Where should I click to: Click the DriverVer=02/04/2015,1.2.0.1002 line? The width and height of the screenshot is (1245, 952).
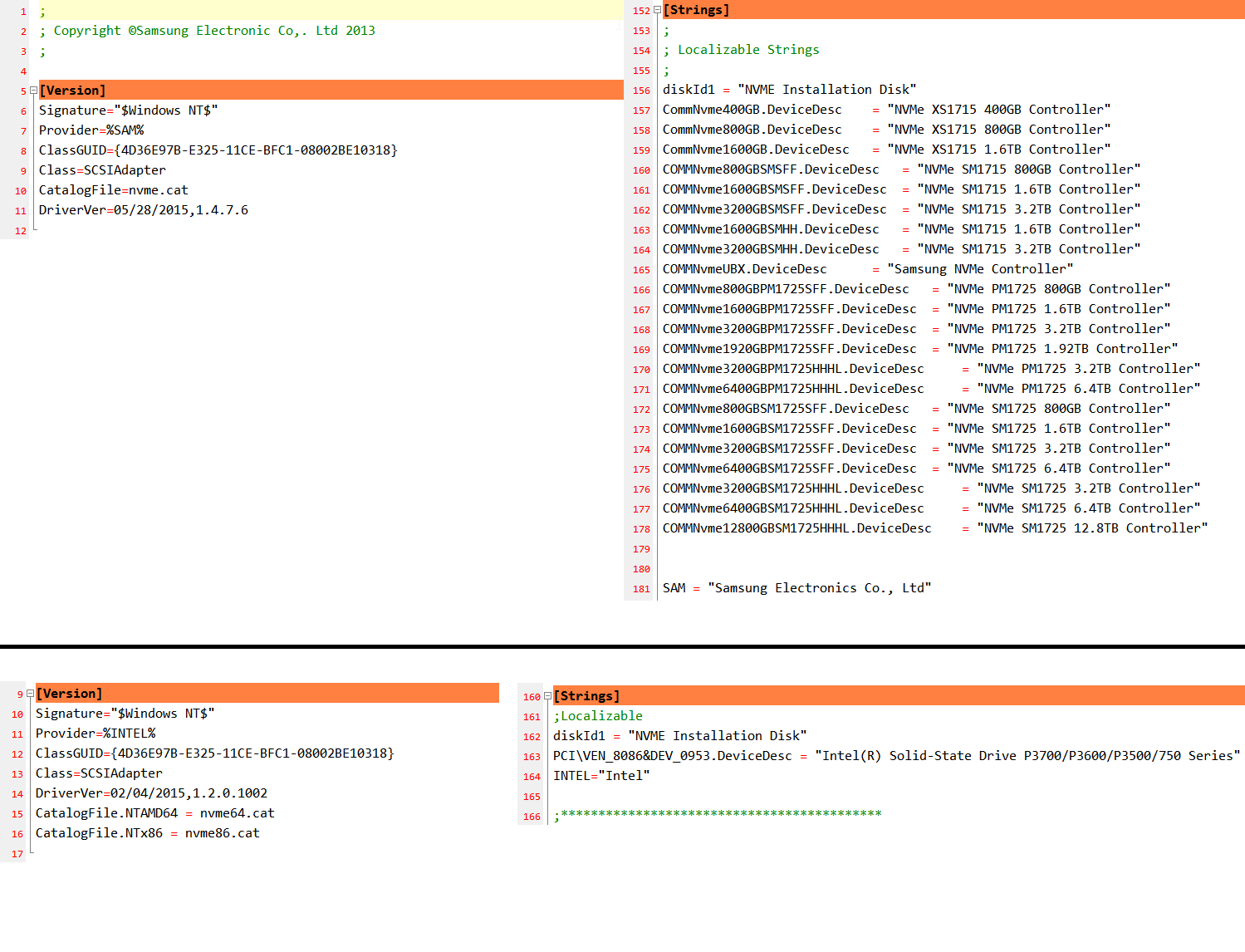[151, 793]
